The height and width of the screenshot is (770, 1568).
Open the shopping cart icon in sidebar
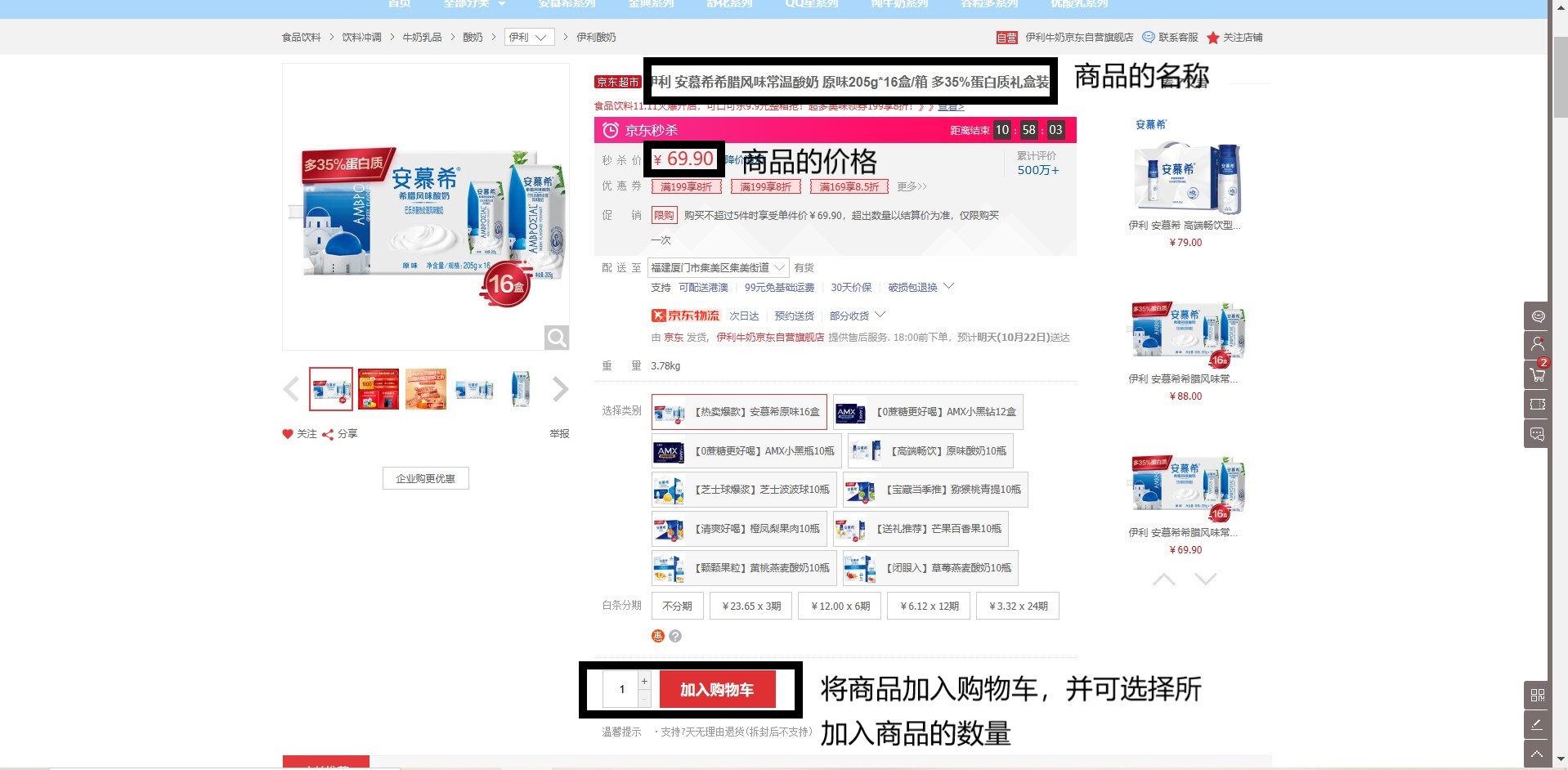pos(1538,374)
